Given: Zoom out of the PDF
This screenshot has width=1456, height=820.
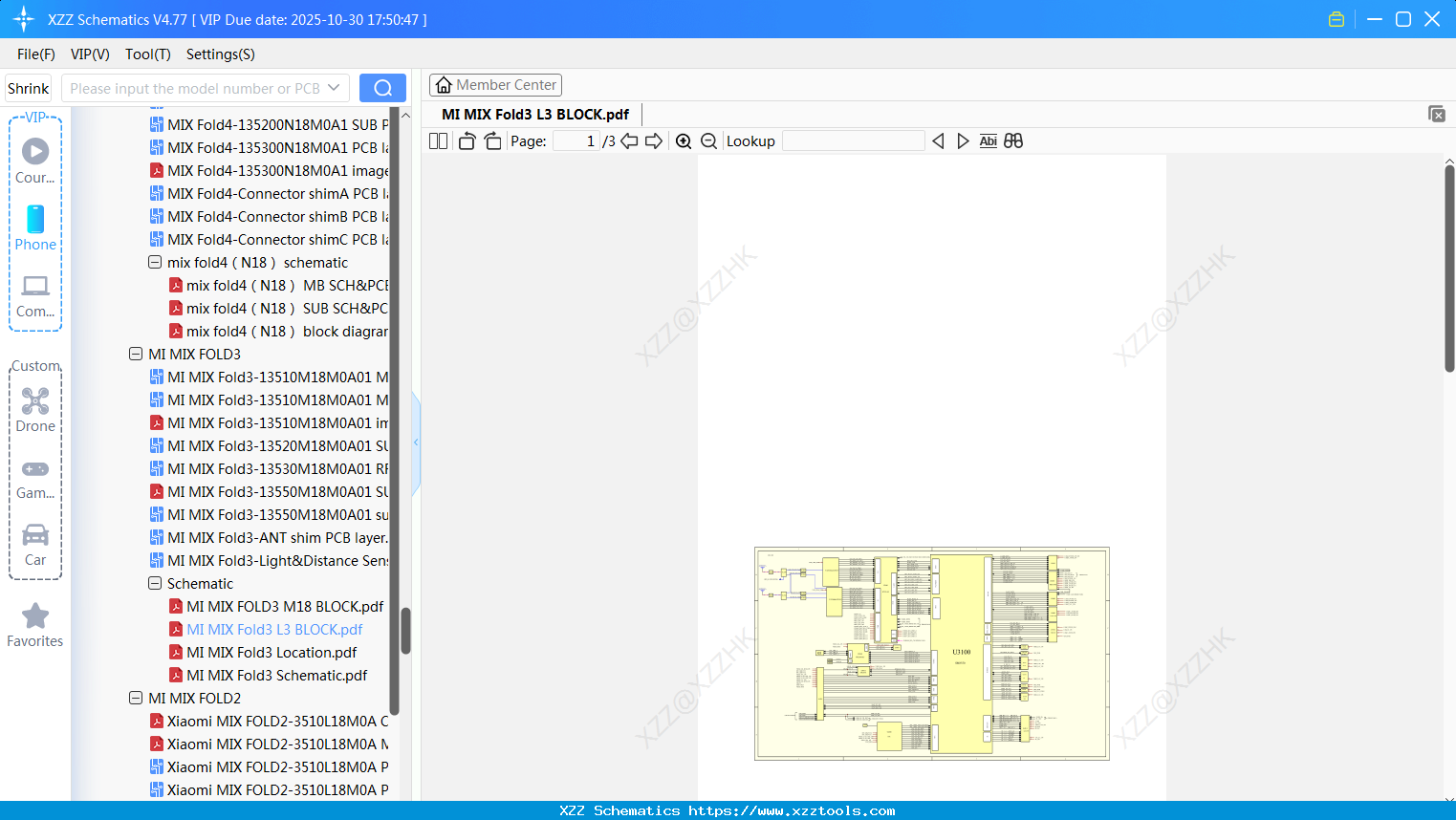Looking at the screenshot, I should point(708,140).
